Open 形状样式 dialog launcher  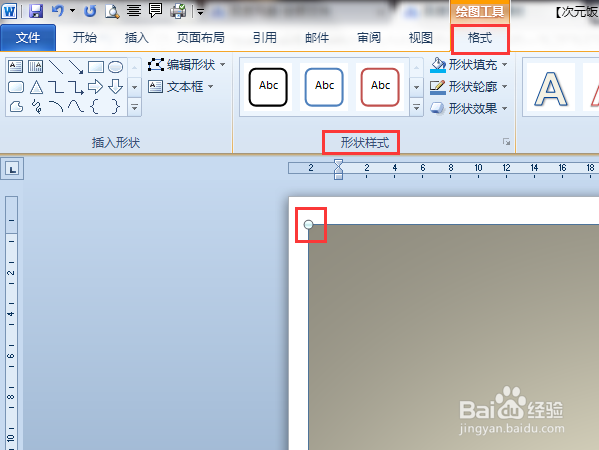coord(507,142)
